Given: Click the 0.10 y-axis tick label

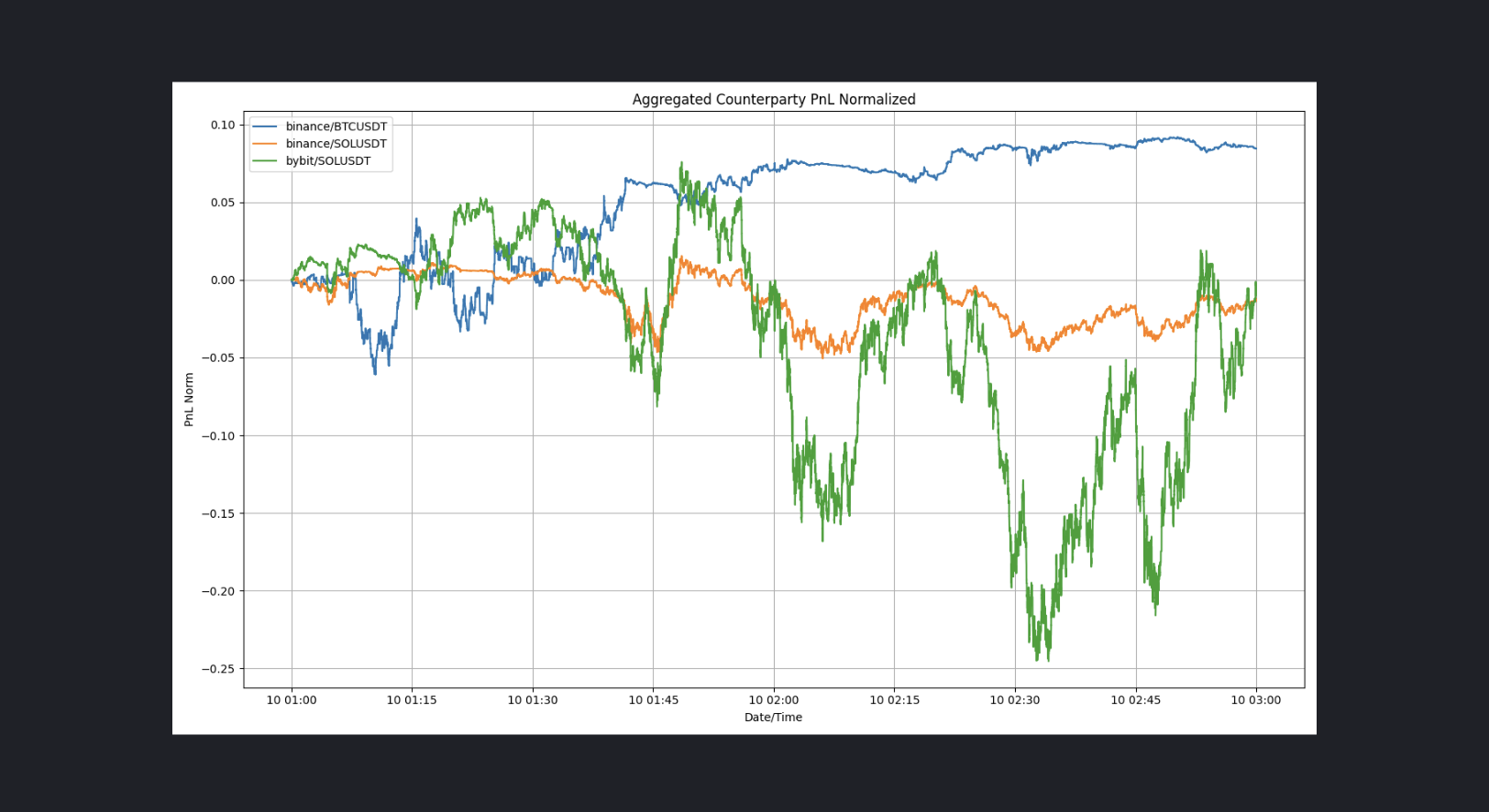Looking at the screenshot, I should pyautogui.click(x=223, y=126).
